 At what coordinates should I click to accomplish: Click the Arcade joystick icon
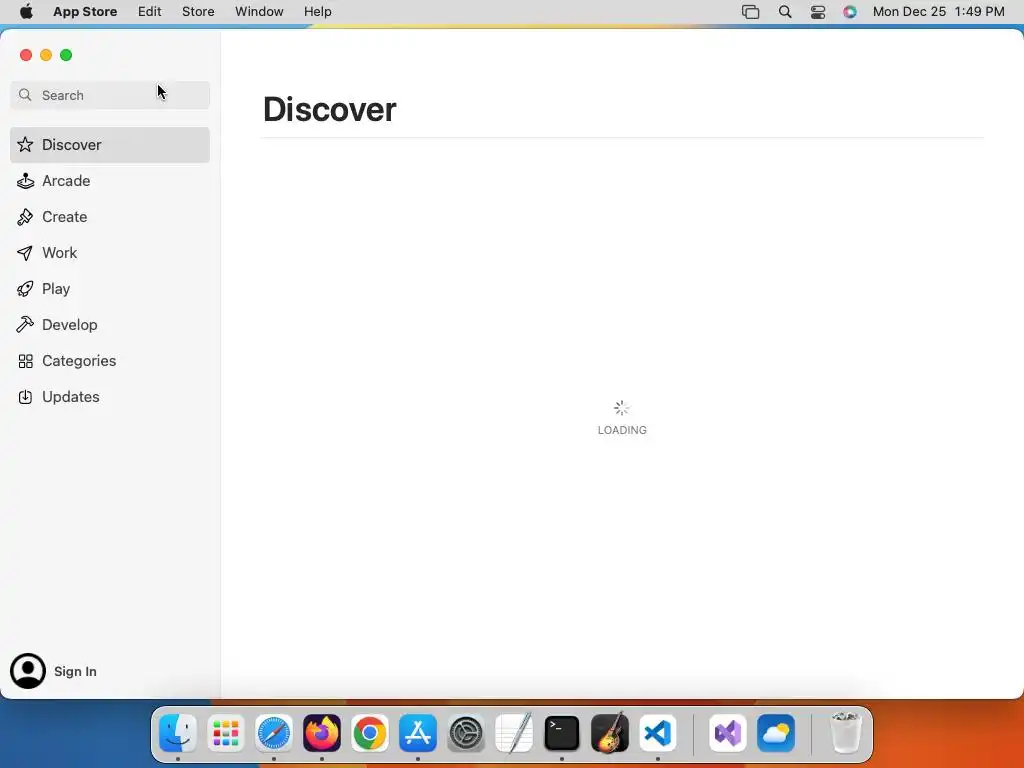point(25,181)
